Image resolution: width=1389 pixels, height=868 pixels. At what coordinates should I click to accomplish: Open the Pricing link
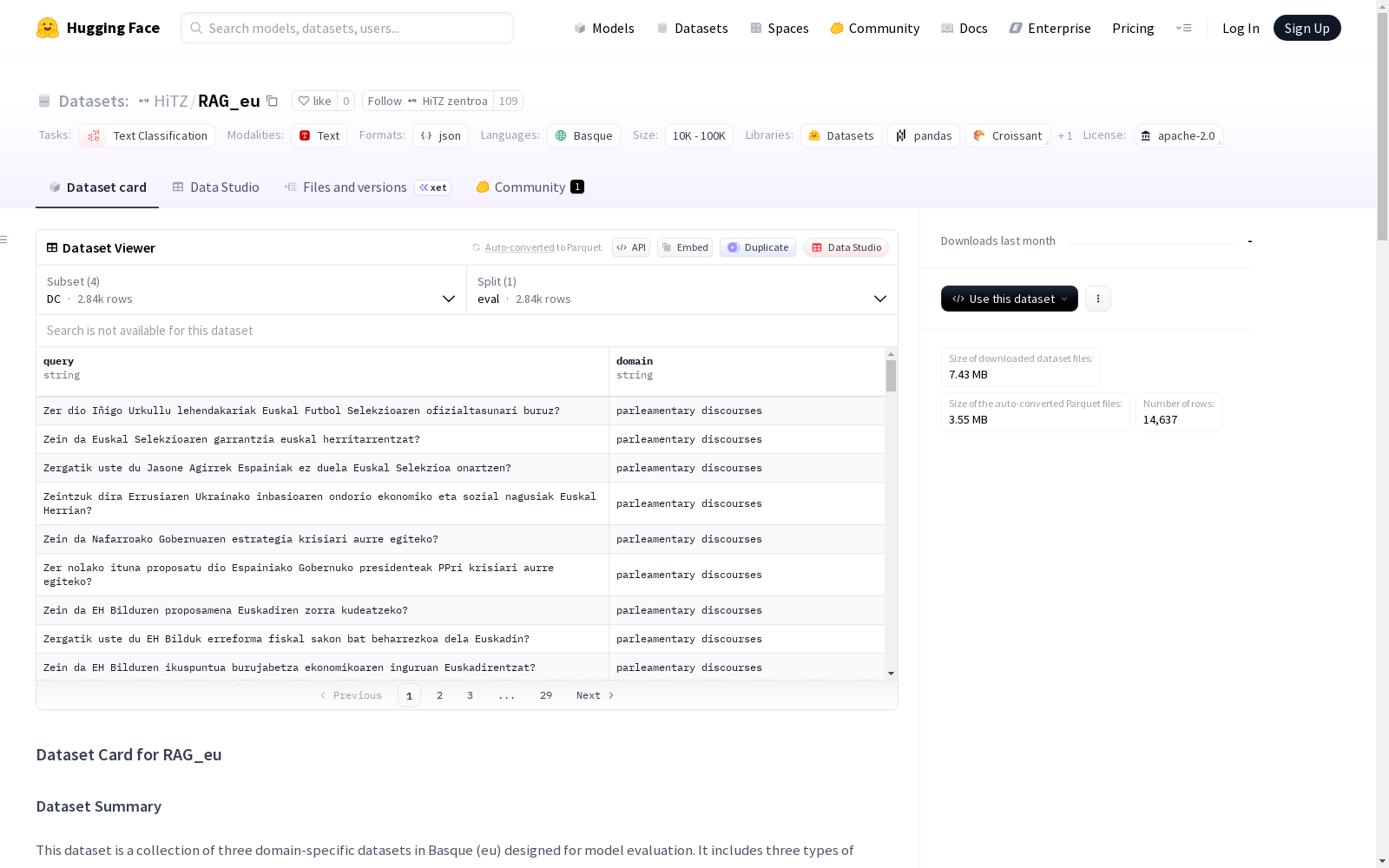pyautogui.click(x=1133, y=28)
